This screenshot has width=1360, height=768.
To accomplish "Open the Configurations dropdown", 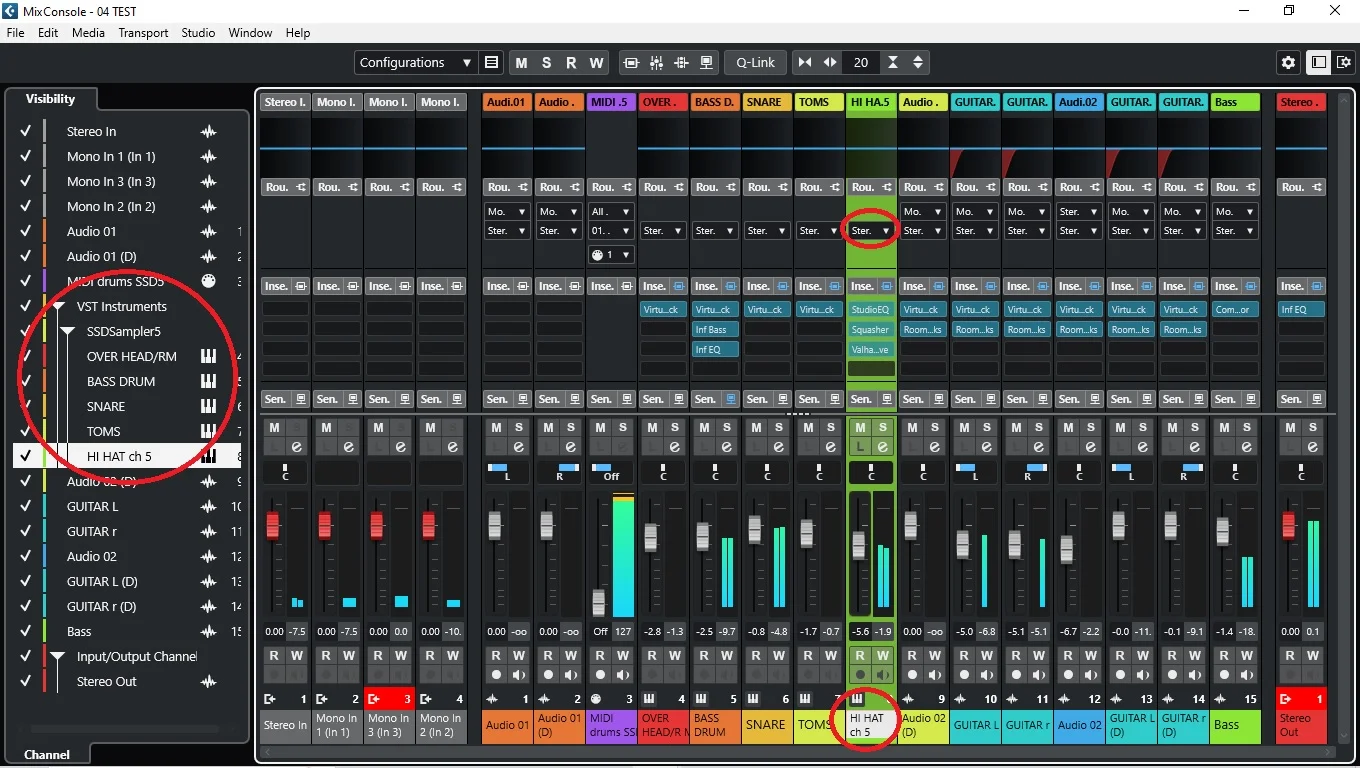I will (x=415, y=63).
